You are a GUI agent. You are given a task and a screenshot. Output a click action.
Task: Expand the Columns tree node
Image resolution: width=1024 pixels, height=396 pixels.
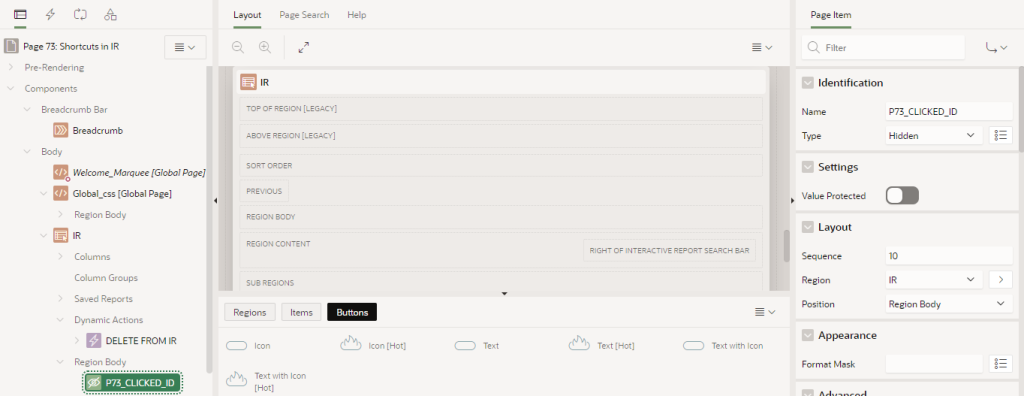click(x=60, y=257)
